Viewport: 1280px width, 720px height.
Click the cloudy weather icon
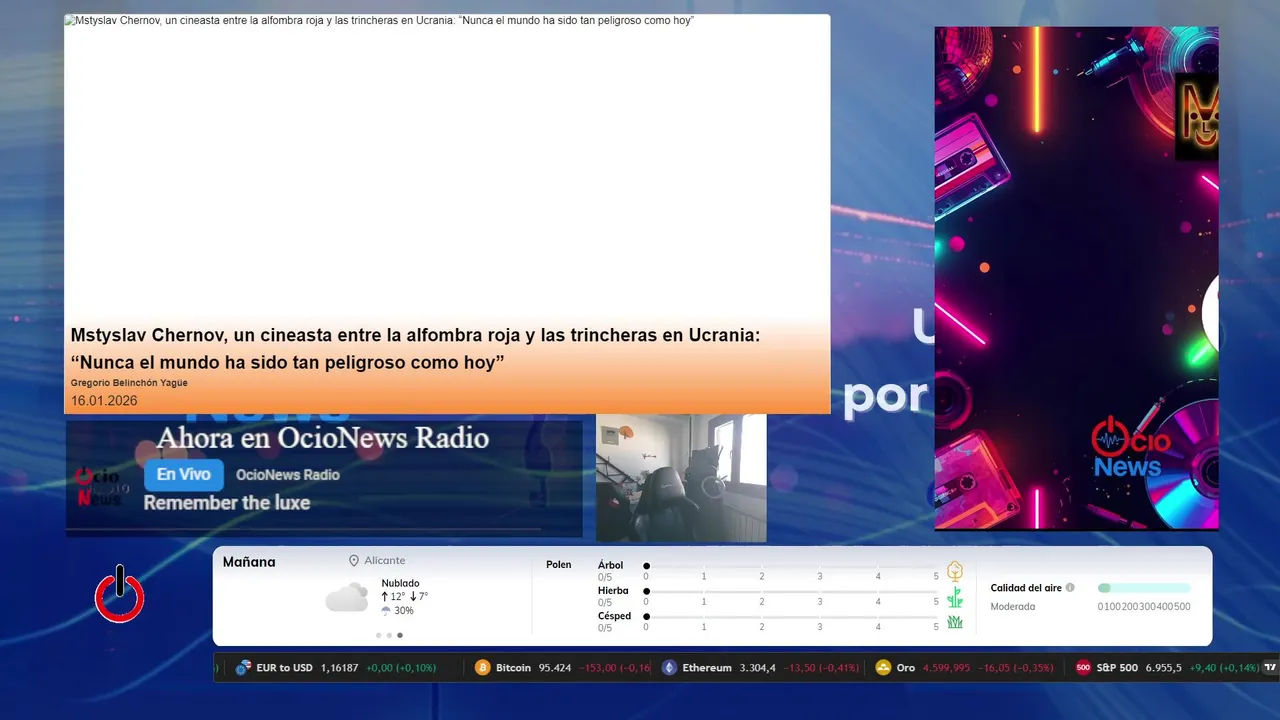coord(347,597)
